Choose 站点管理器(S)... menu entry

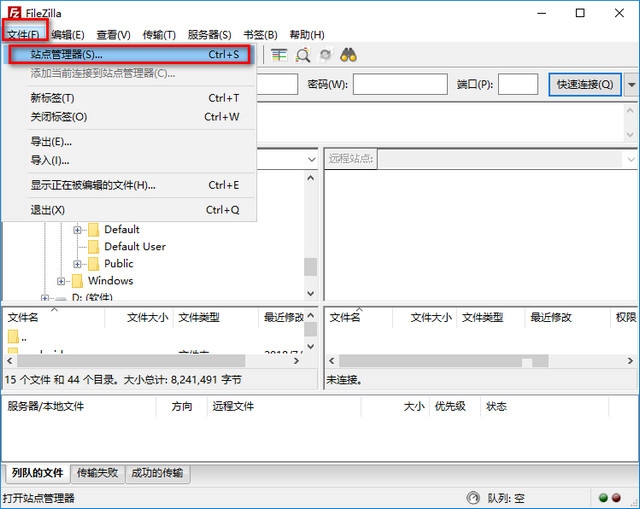point(129,54)
